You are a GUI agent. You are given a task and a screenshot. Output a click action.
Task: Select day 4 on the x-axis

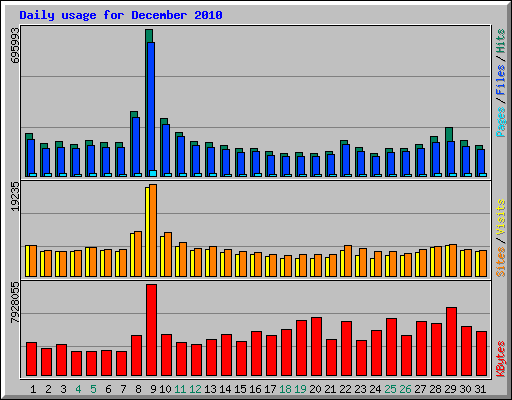coord(78,389)
